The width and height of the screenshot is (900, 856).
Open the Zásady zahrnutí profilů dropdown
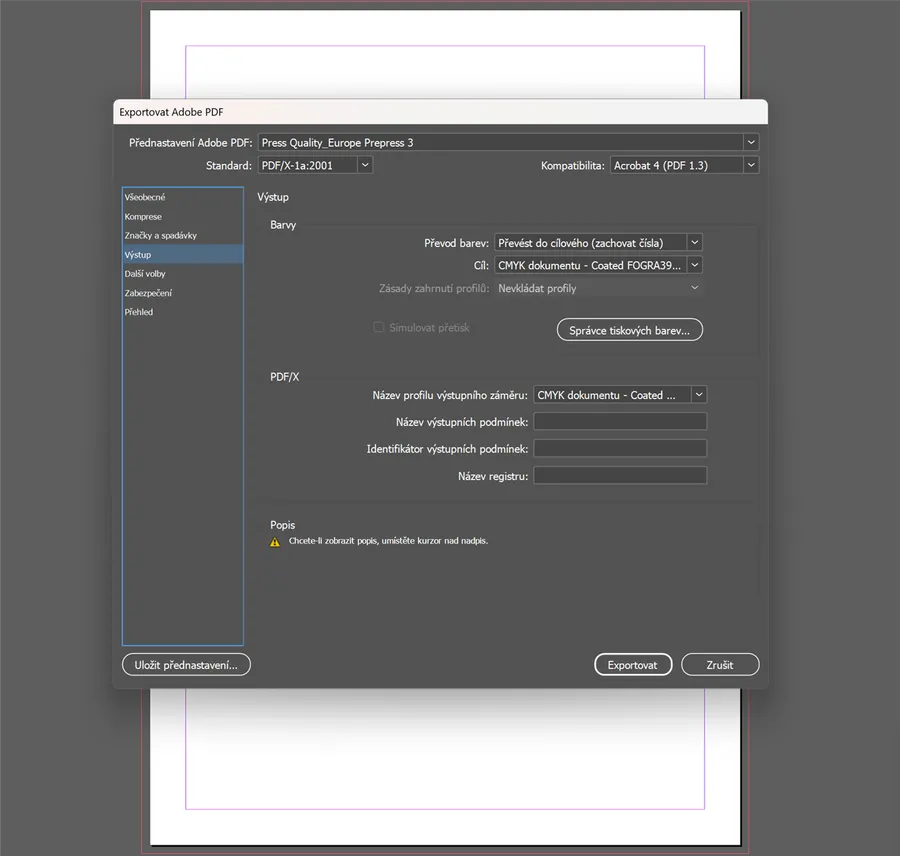pyautogui.click(x=598, y=288)
